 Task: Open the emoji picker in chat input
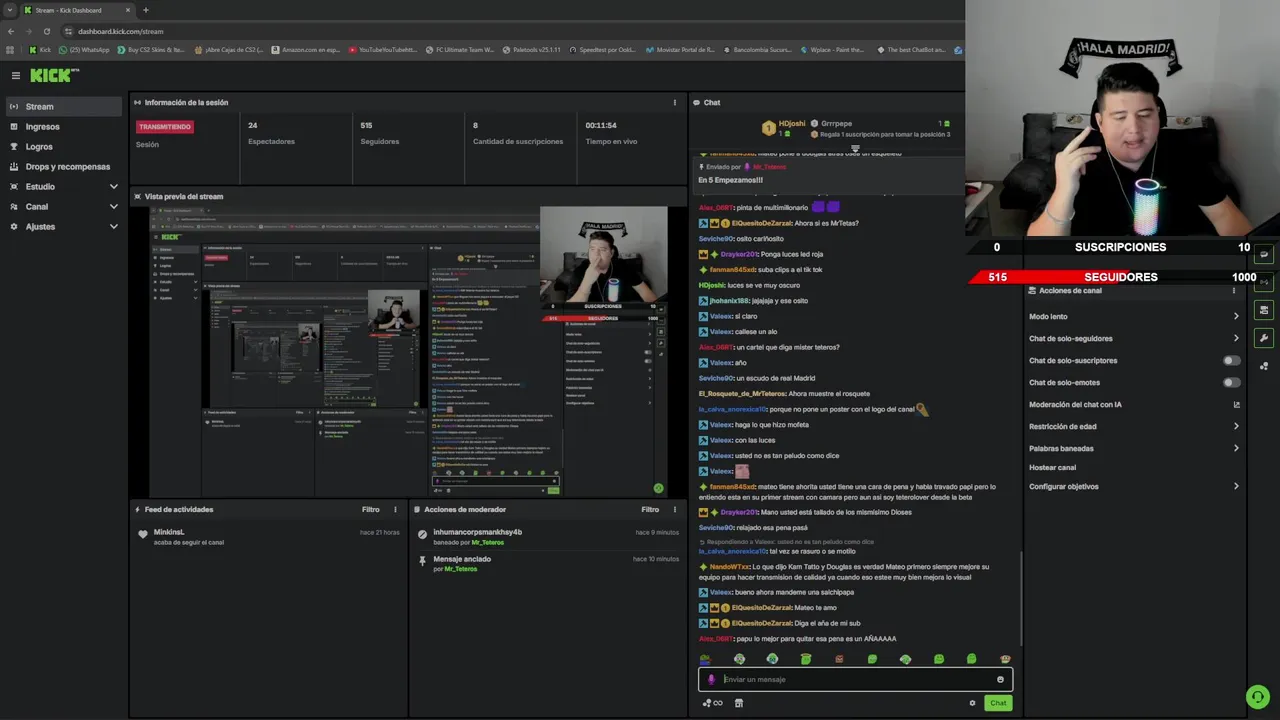[x=1000, y=679]
